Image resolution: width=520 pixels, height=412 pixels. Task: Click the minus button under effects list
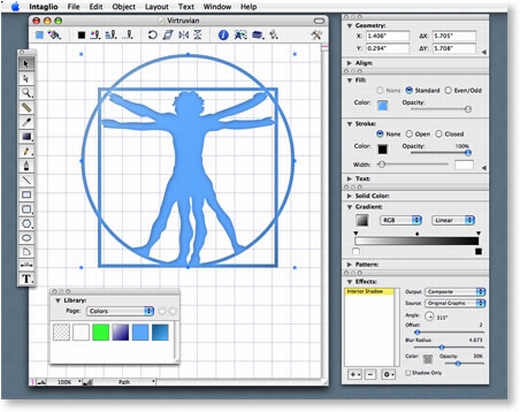(x=370, y=375)
